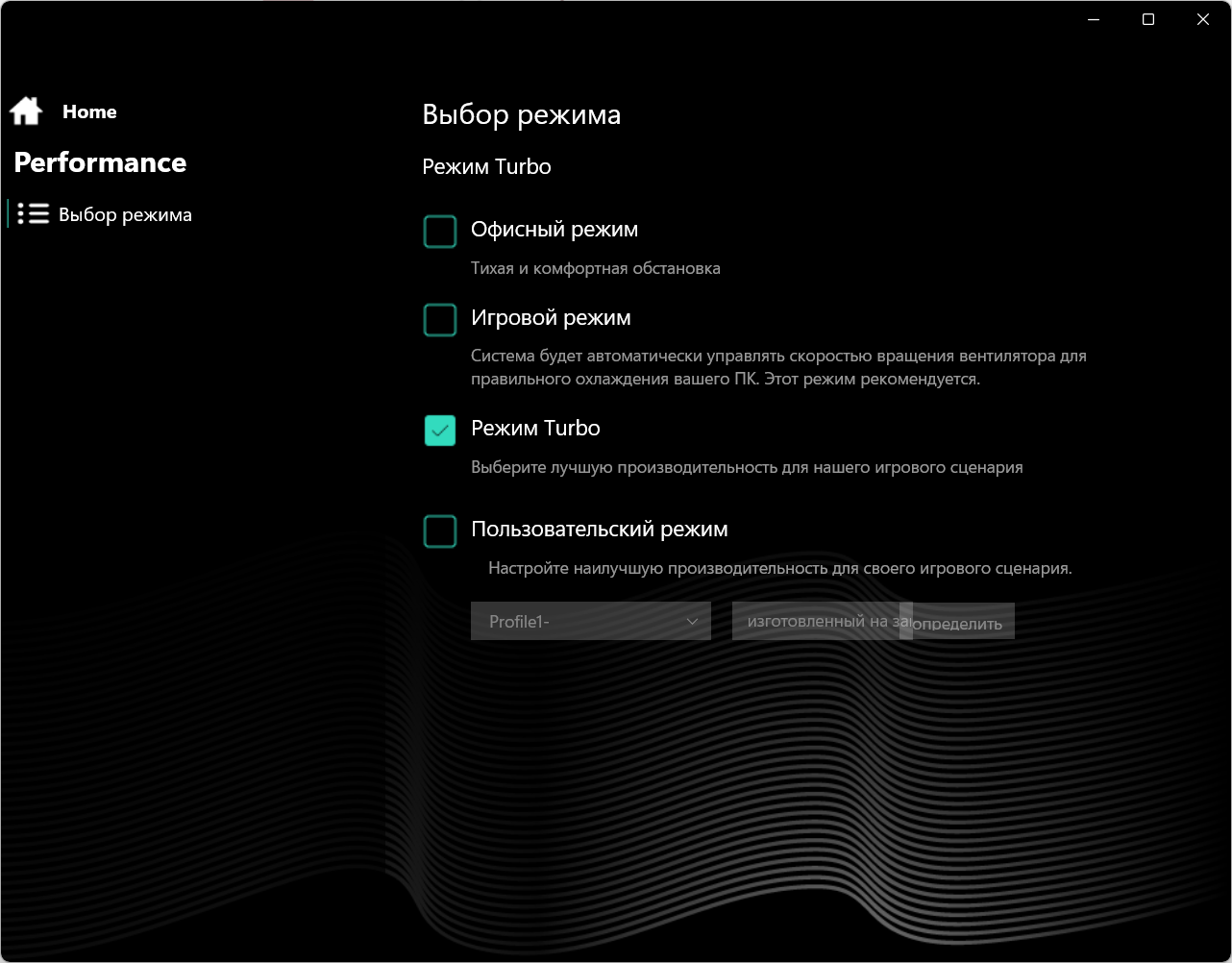
Task: Click the Выбор режима page heading
Action: coord(522,115)
